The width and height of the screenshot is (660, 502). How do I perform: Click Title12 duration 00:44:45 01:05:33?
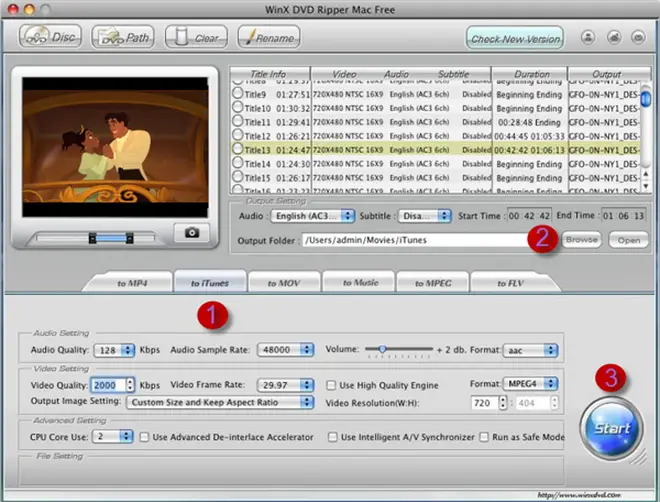click(529, 136)
